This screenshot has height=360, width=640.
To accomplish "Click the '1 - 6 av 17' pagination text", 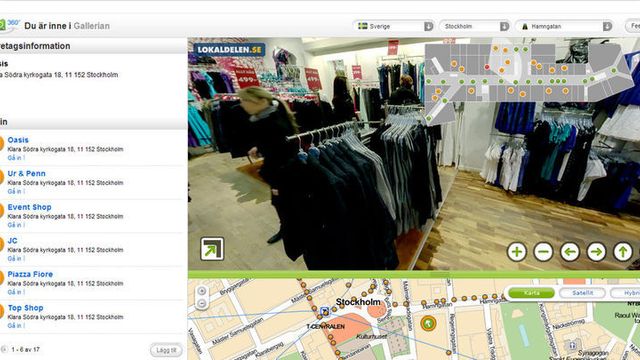I will tap(25, 350).
